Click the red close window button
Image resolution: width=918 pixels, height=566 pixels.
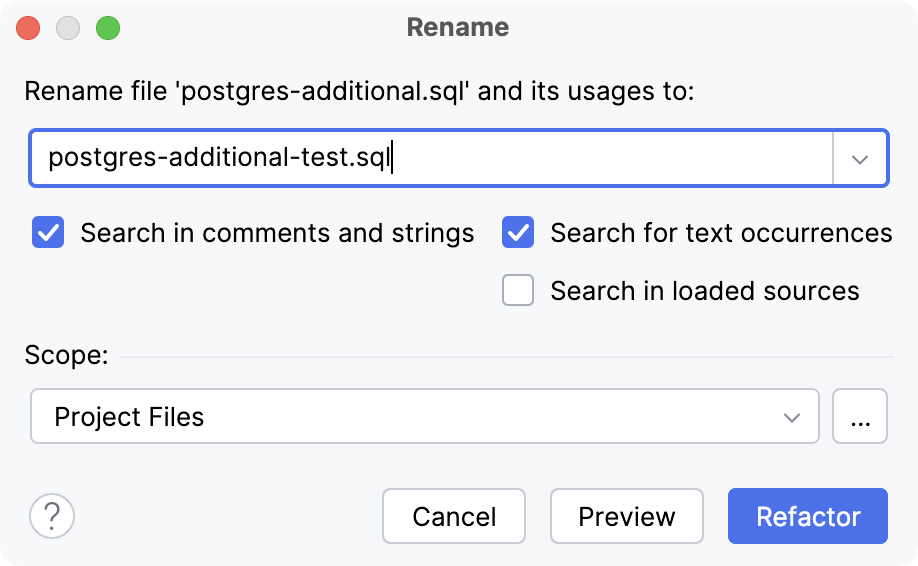[28, 28]
